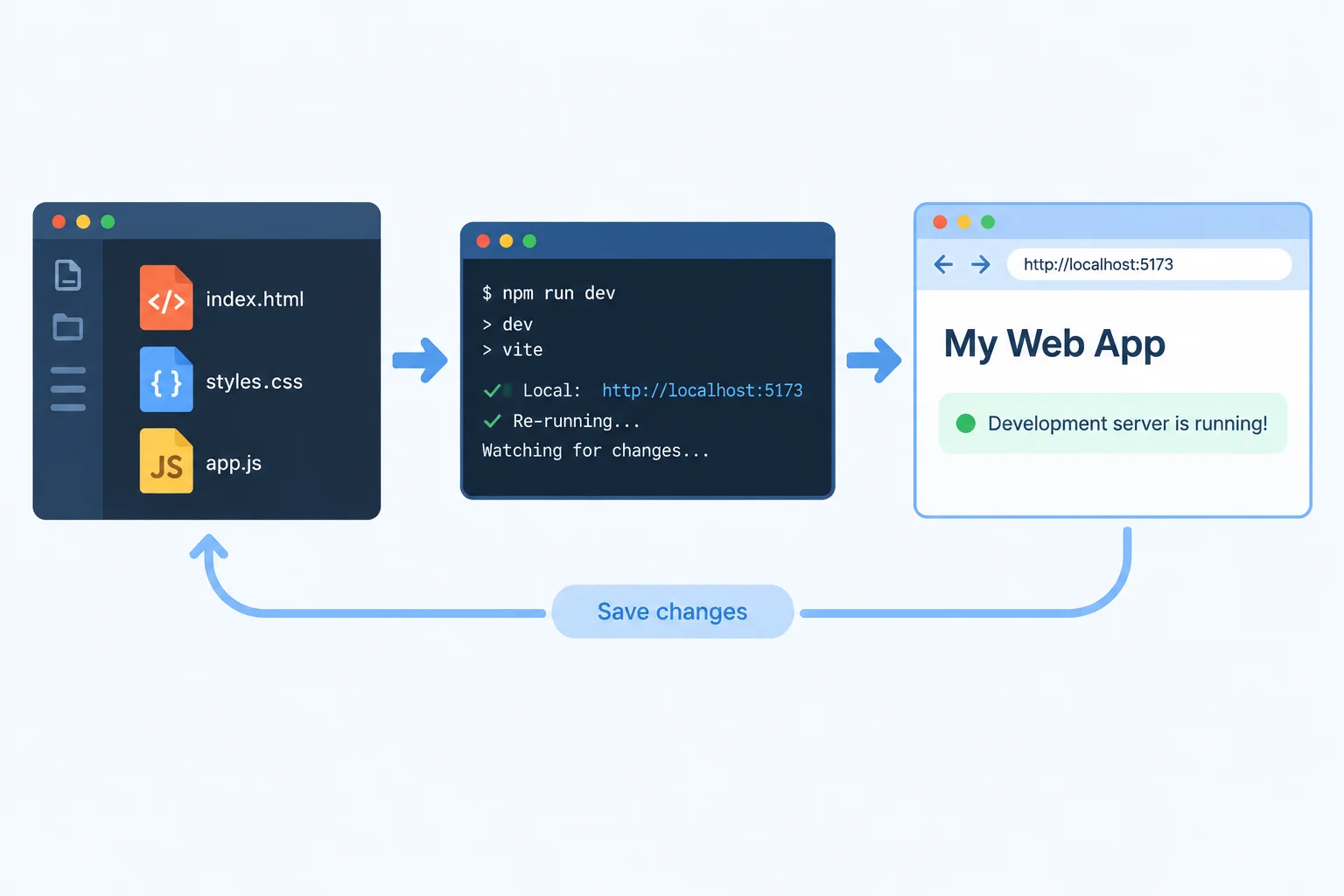
Task: Click the "> vite" terminal line
Action: 512,350
